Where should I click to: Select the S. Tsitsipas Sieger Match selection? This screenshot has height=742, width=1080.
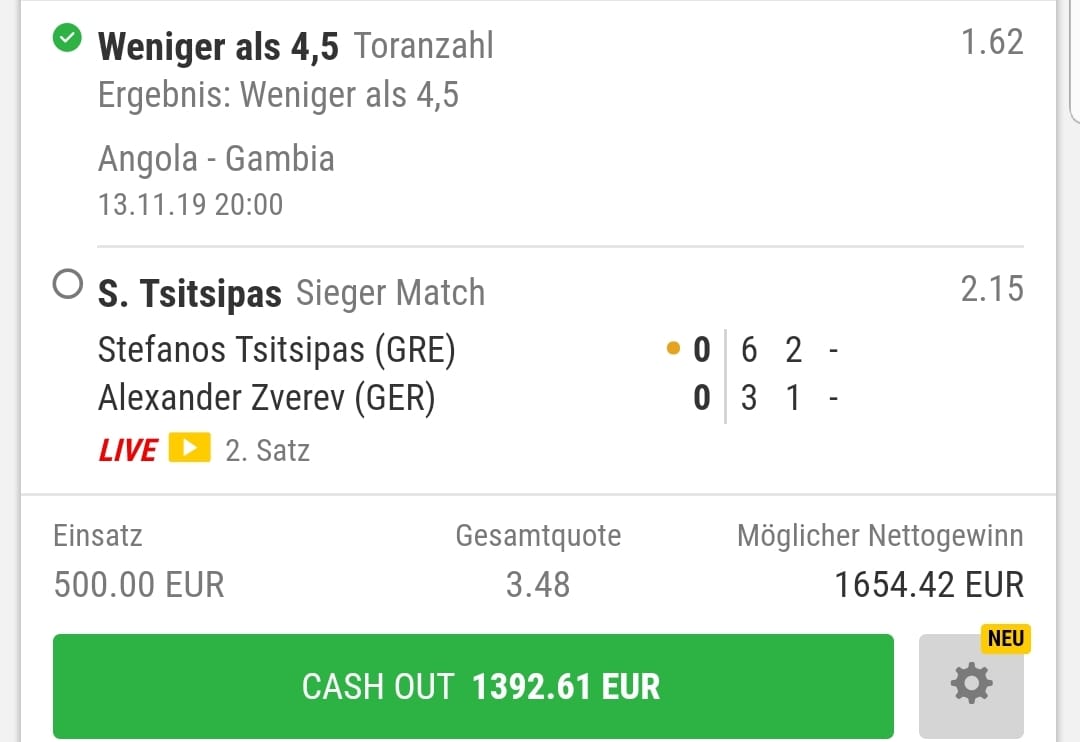(x=291, y=293)
